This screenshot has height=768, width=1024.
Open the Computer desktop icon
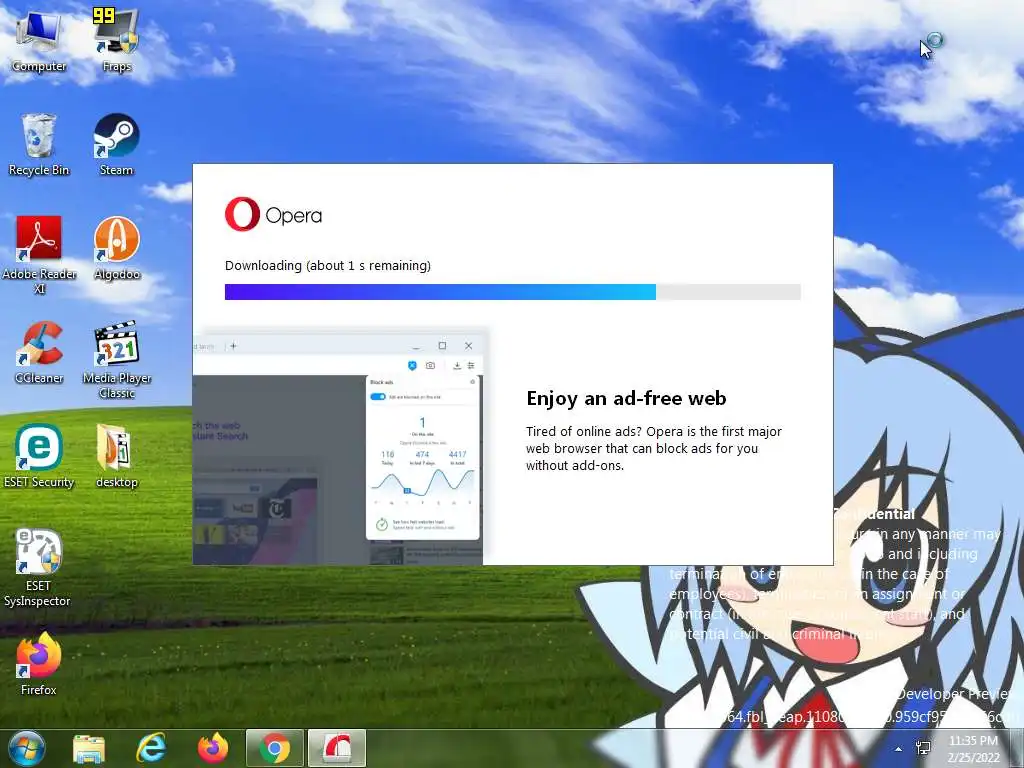click(x=39, y=40)
